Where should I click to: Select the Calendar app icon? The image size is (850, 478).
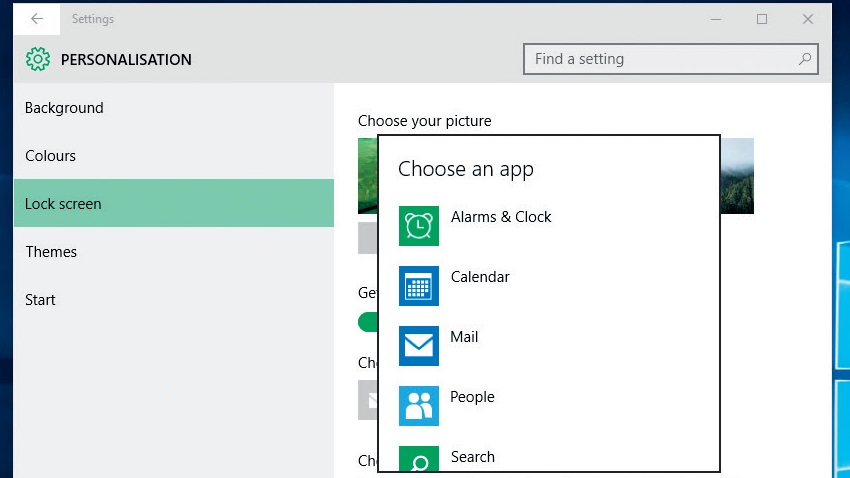tap(418, 286)
